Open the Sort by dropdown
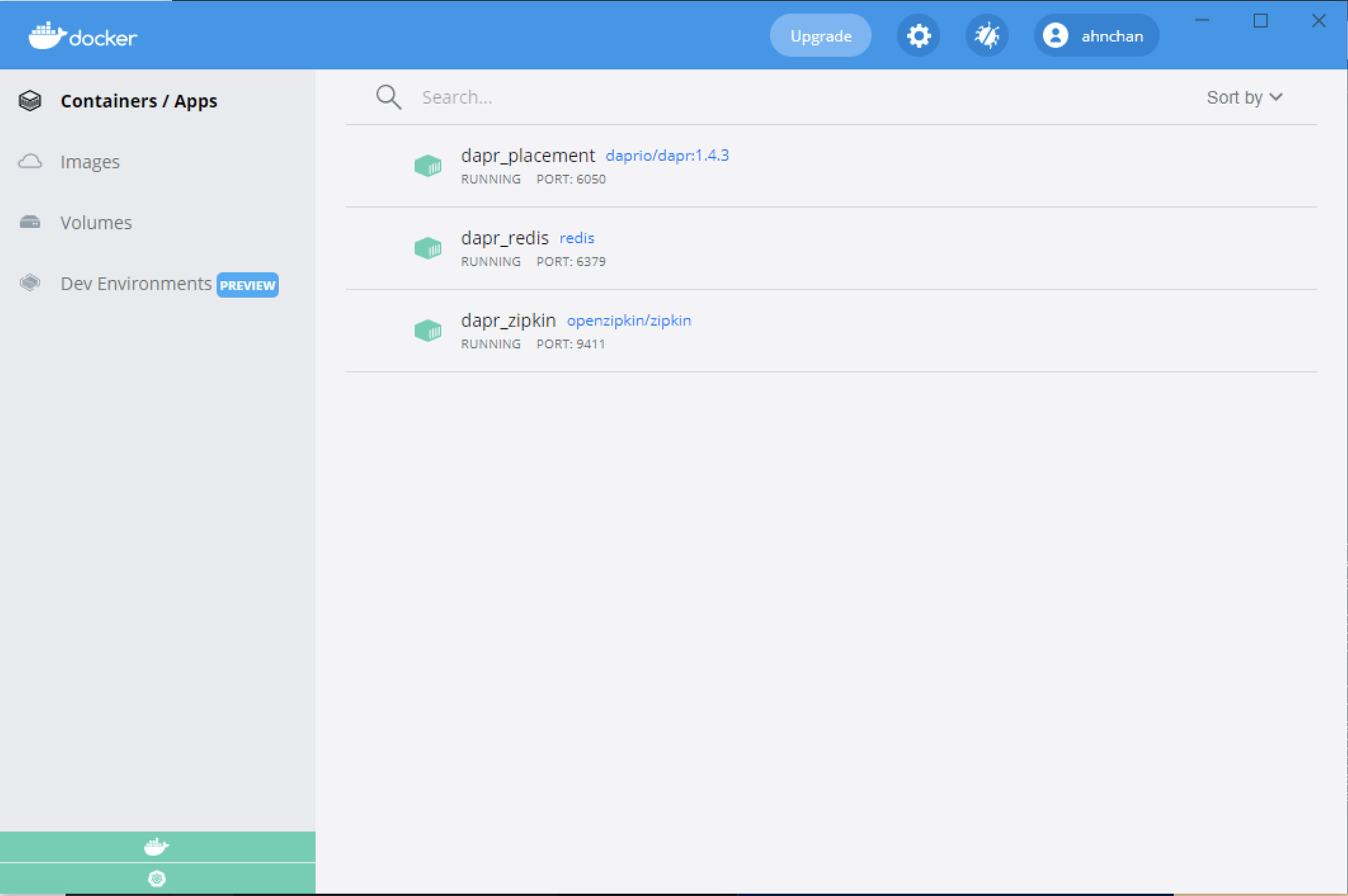This screenshot has height=896, width=1348. (x=1245, y=97)
